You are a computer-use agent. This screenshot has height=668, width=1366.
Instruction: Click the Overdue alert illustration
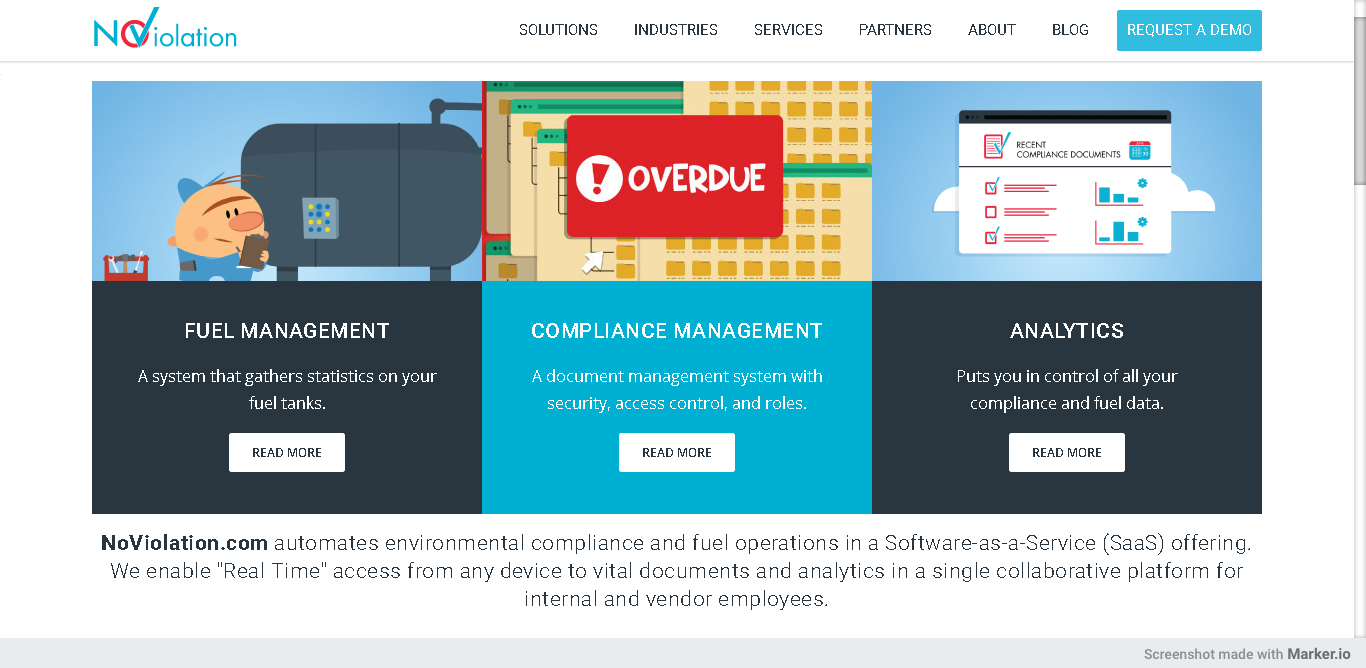677,181
